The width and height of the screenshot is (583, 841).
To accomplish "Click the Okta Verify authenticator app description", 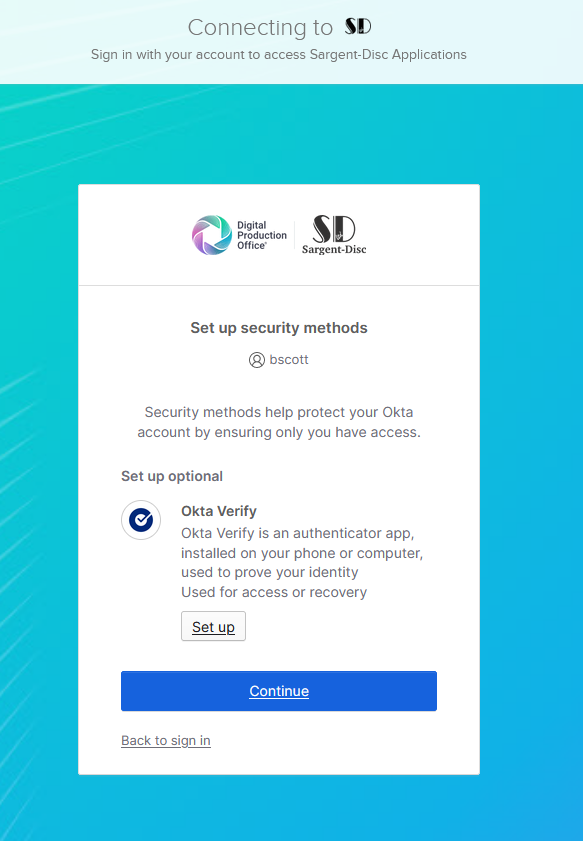I will coord(302,552).
